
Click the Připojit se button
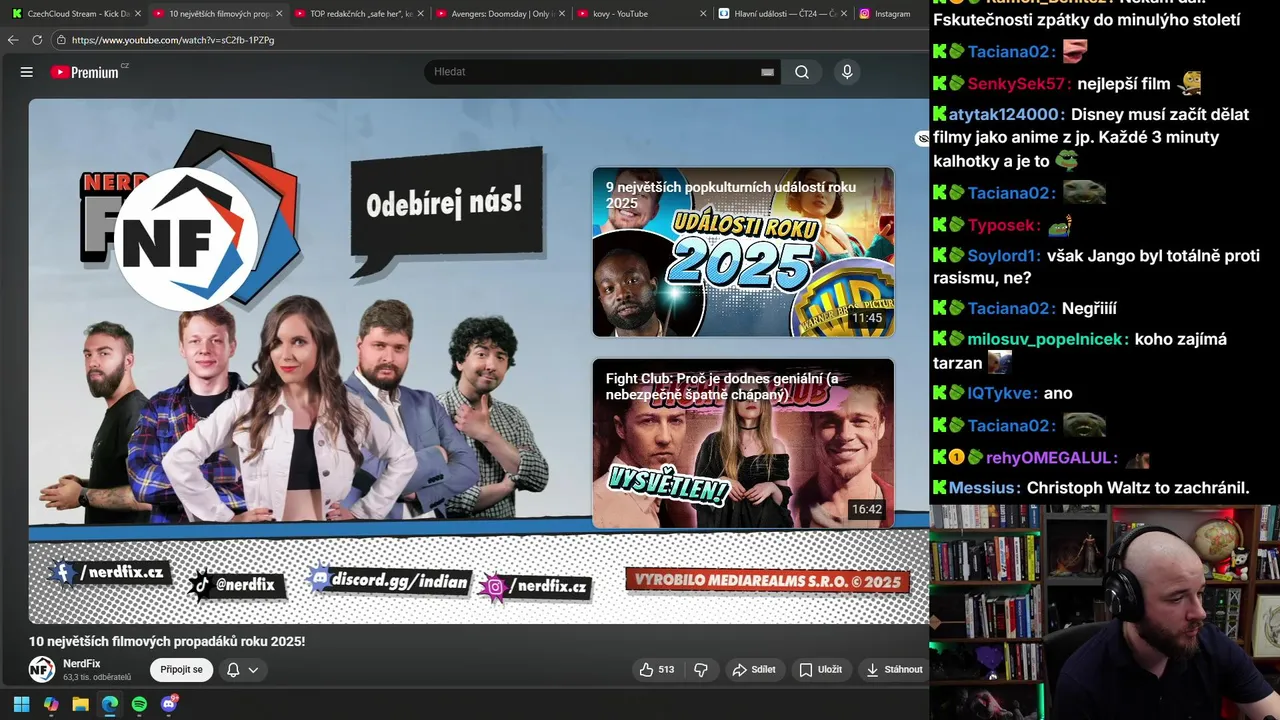pos(182,670)
